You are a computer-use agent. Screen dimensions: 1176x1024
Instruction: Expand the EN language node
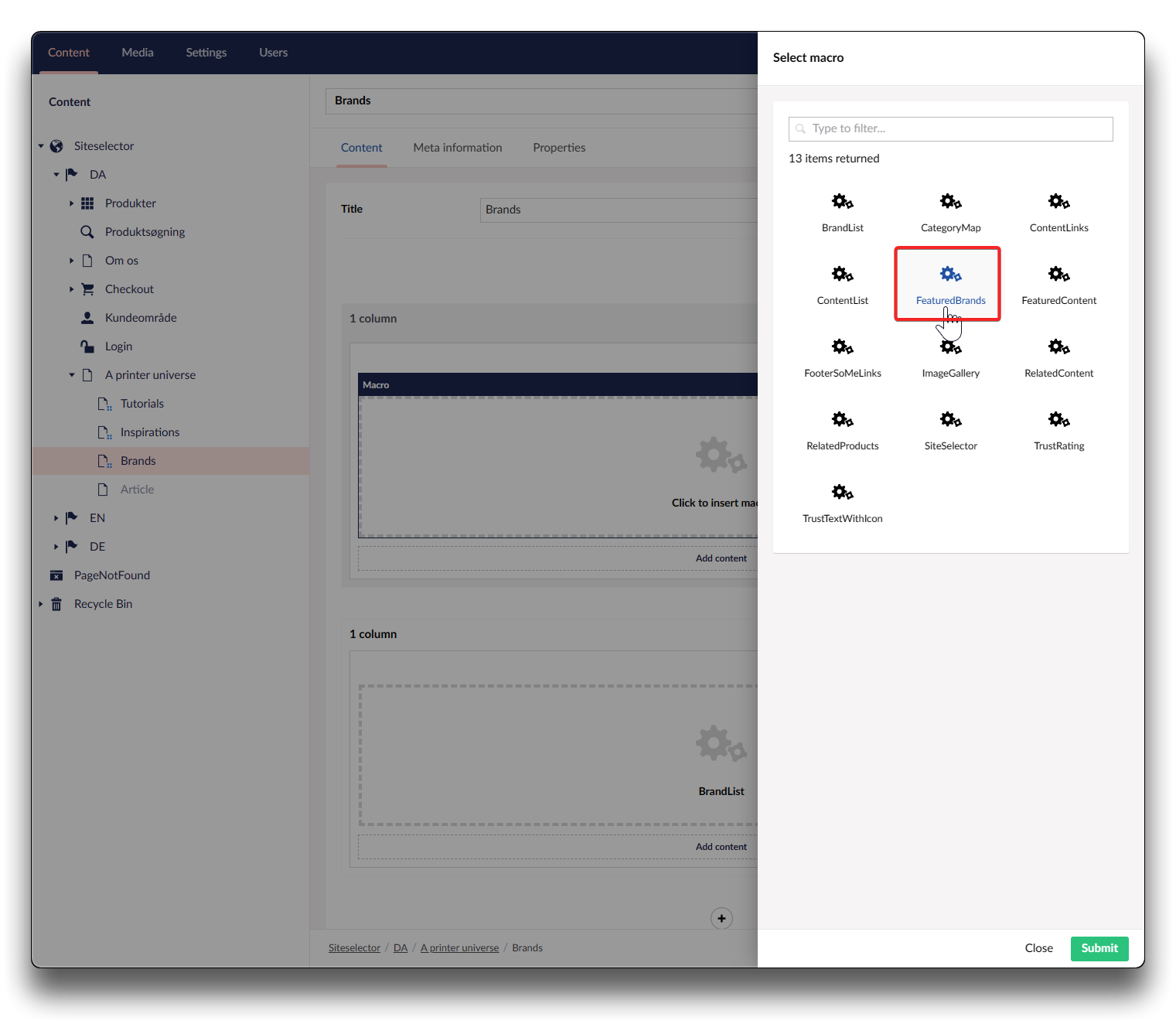pos(56,518)
